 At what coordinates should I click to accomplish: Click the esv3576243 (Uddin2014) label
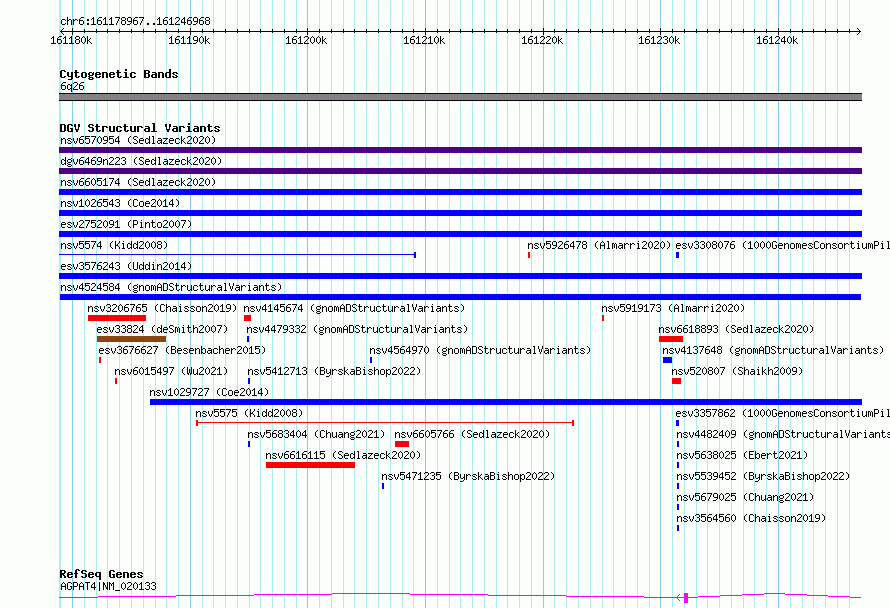click(x=126, y=266)
